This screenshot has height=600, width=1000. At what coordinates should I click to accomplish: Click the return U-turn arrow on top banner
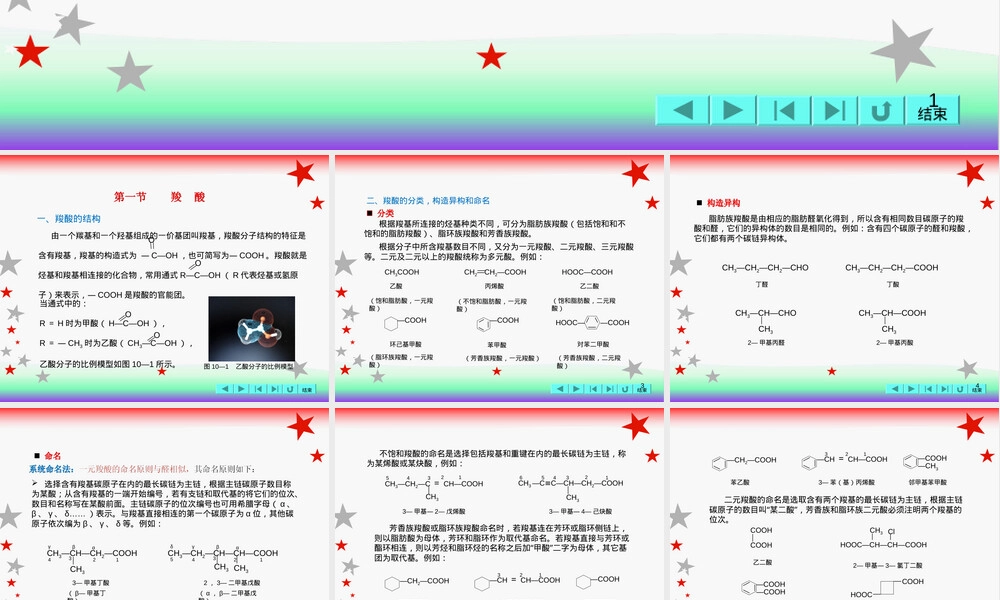pyautogui.click(x=881, y=110)
